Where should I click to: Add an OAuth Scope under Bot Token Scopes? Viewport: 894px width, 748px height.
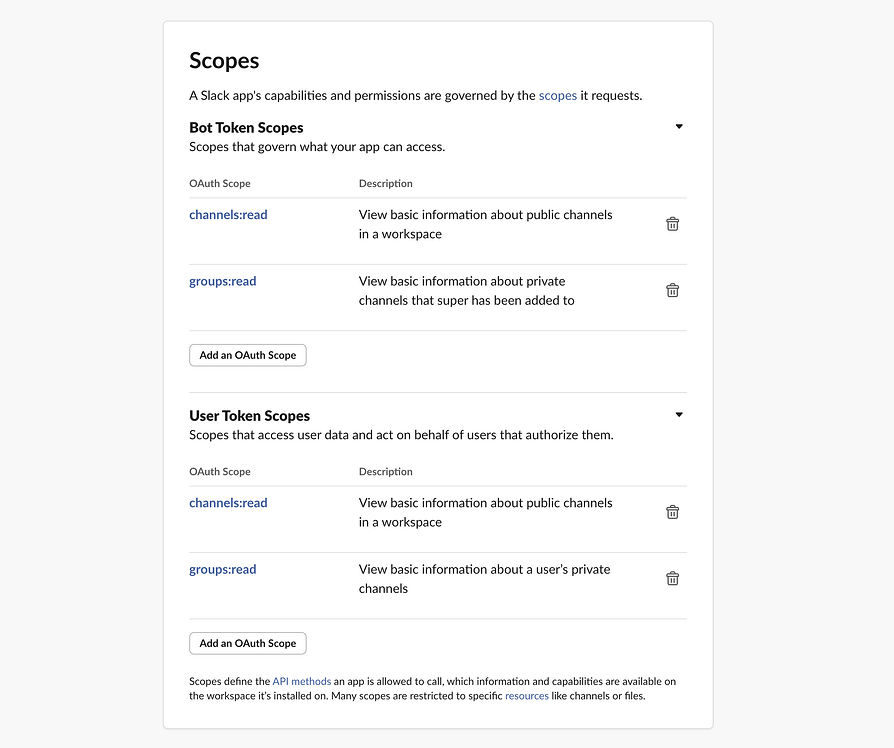[247, 355]
